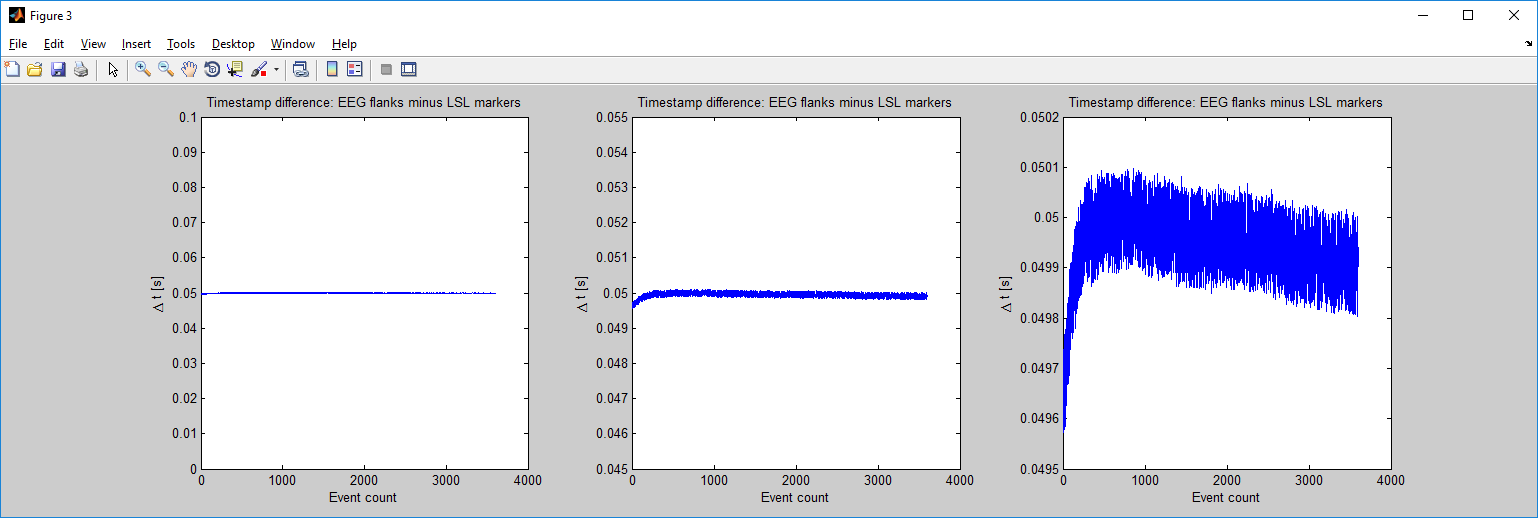Screen dimensions: 1538x518
Task: Activate the Pan hand tool
Action: tap(189, 70)
